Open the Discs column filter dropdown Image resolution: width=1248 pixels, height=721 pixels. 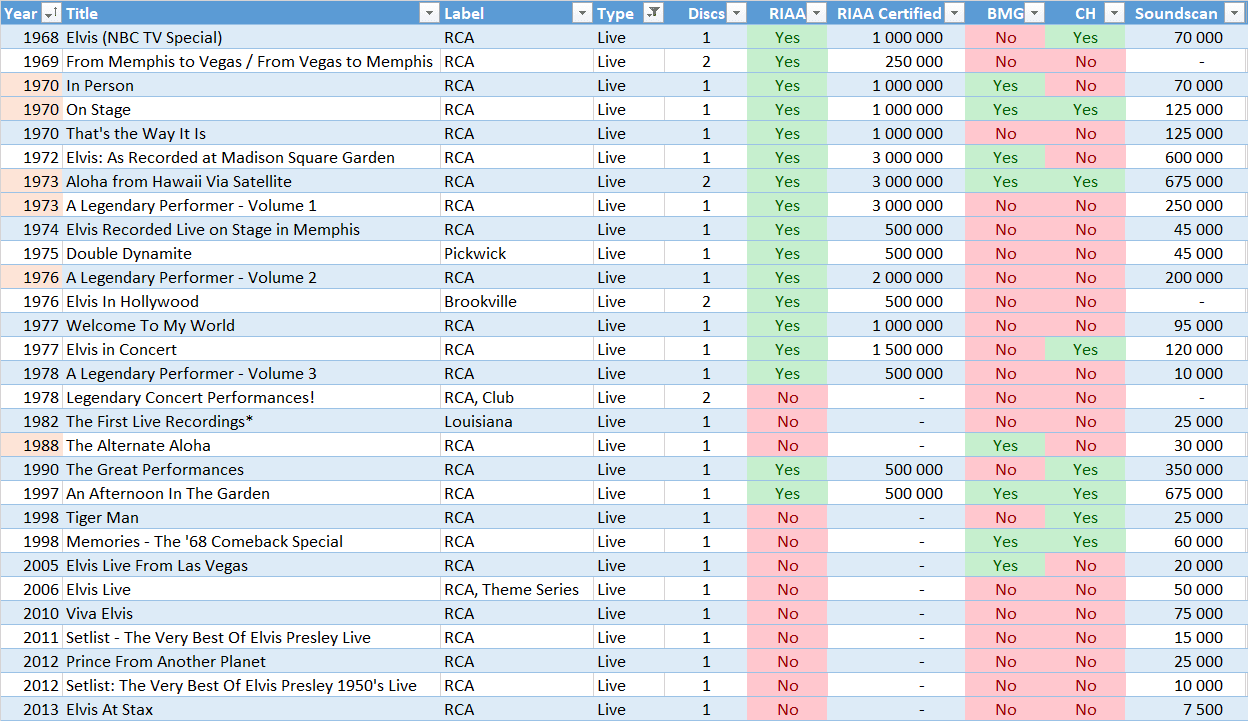coord(737,13)
